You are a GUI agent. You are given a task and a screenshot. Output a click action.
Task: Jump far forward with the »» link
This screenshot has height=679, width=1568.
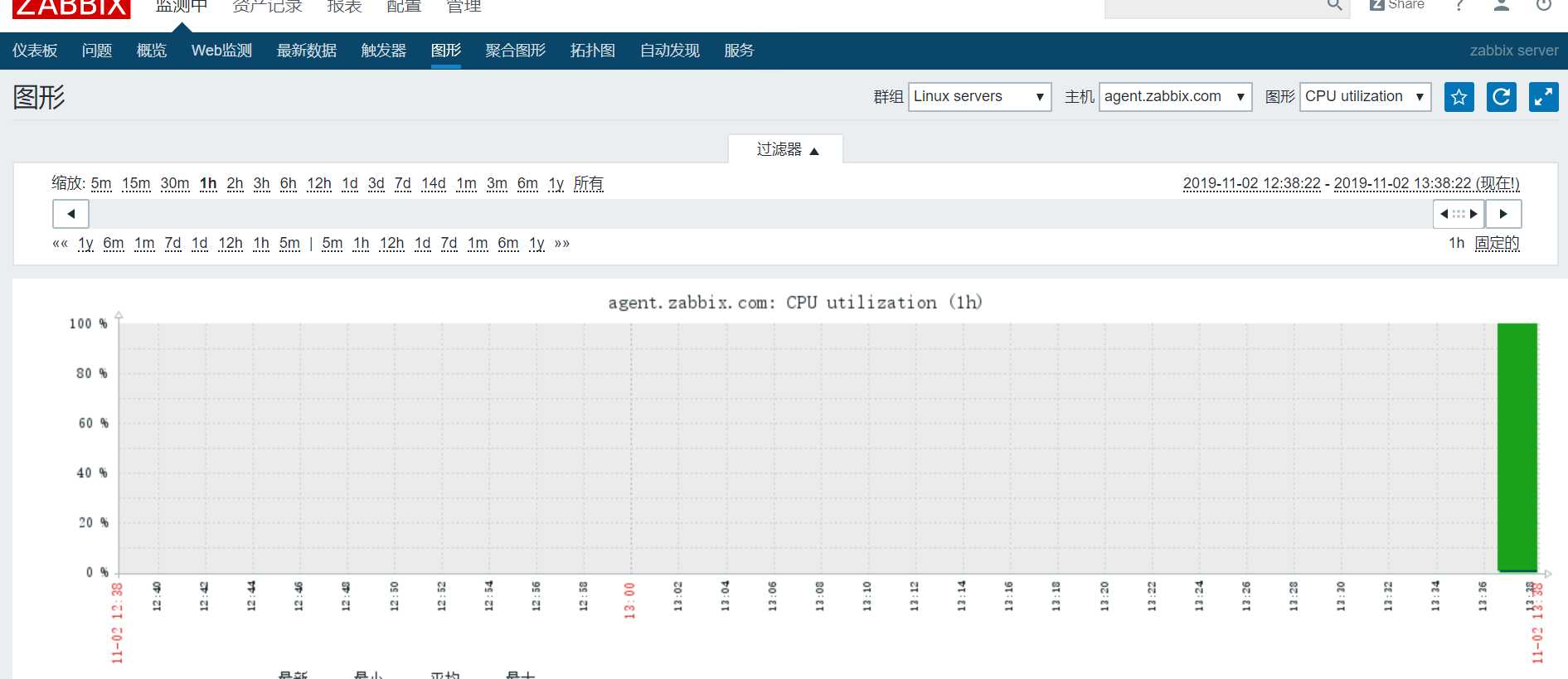tap(562, 244)
